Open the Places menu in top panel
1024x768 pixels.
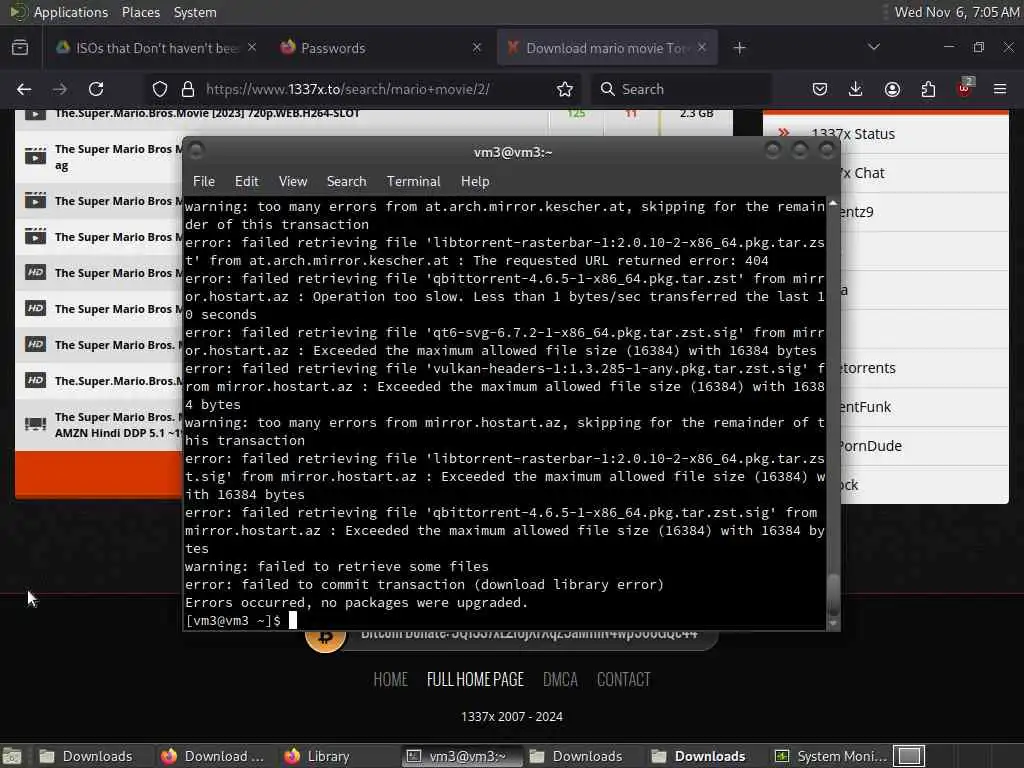pos(140,12)
